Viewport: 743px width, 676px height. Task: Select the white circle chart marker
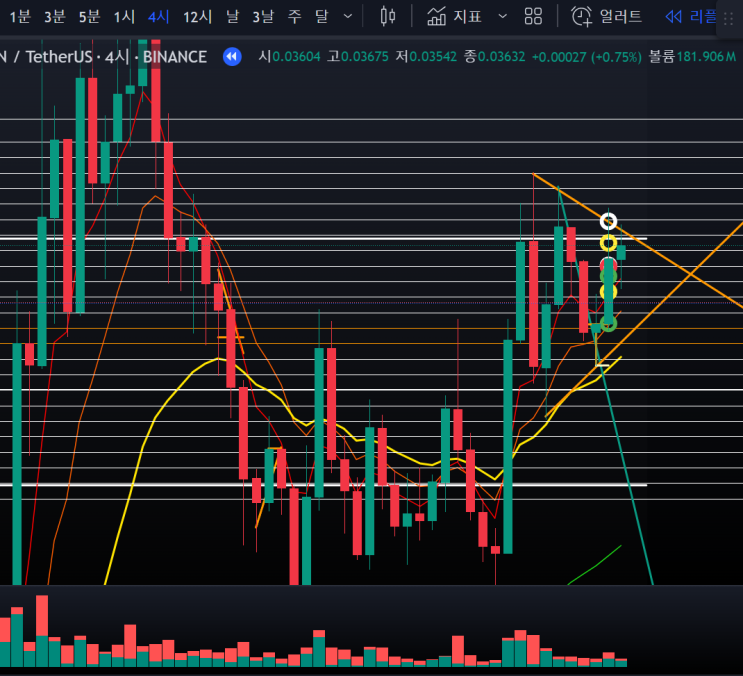[x=608, y=221]
